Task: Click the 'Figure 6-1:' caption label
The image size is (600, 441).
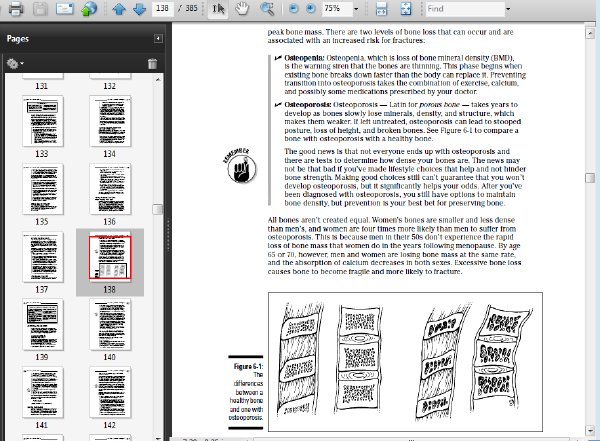Action: (248, 366)
